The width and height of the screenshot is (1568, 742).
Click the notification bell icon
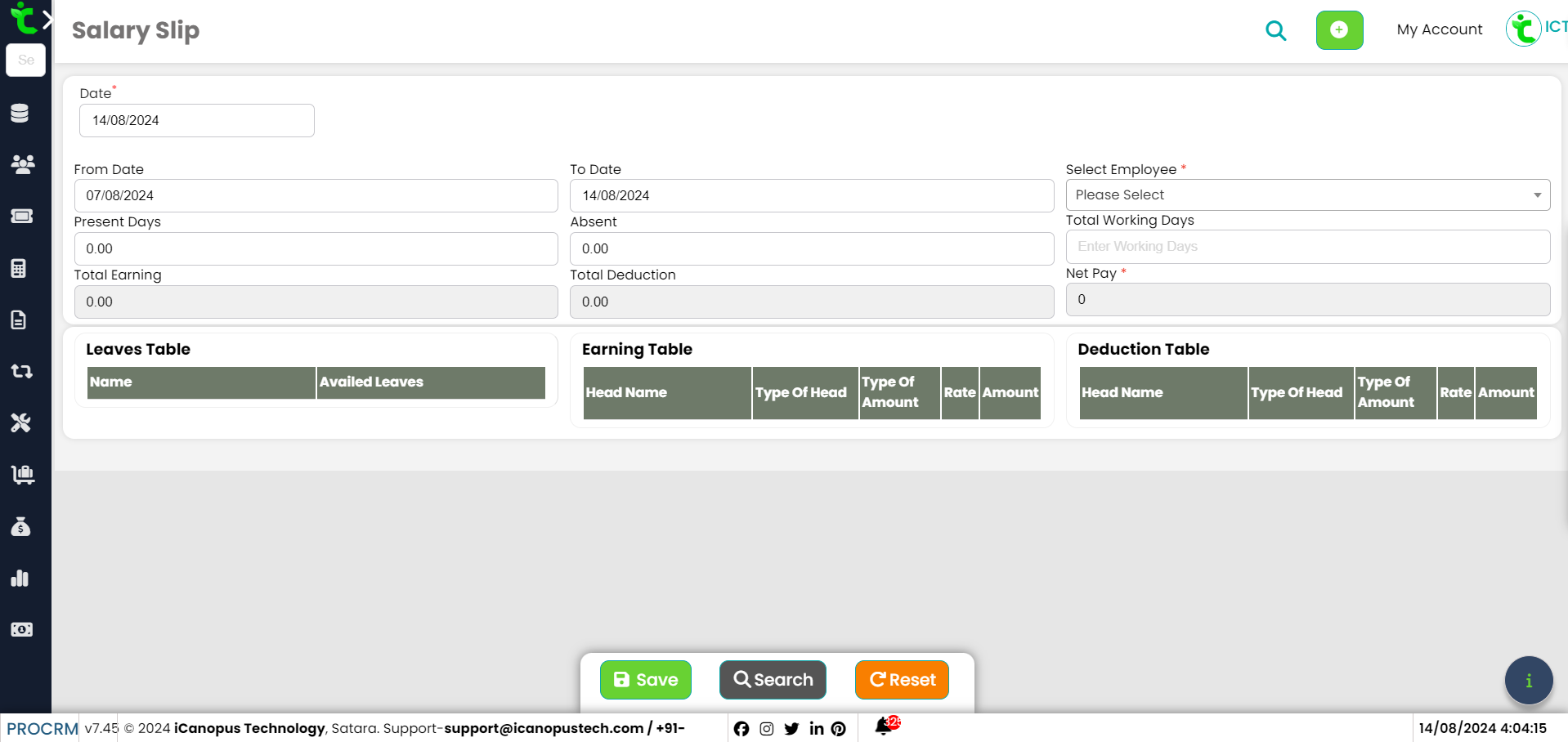pos(883,726)
